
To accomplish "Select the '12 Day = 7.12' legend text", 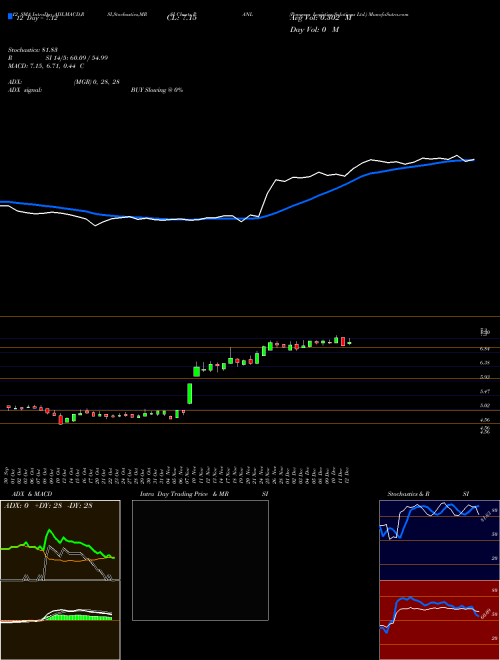I will (x=36, y=19).
